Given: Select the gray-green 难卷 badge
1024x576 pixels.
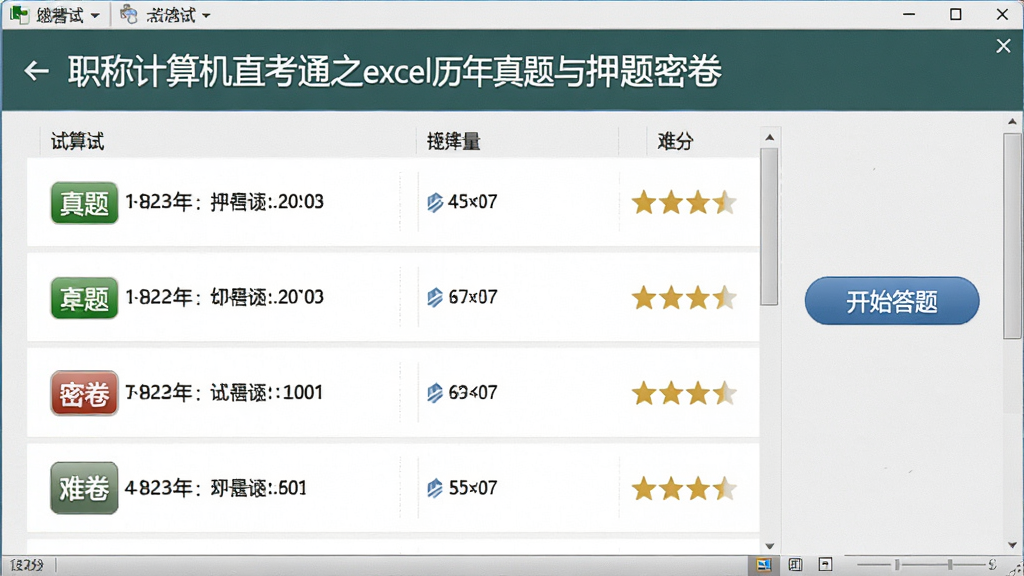Looking at the screenshot, I should 84,488.
